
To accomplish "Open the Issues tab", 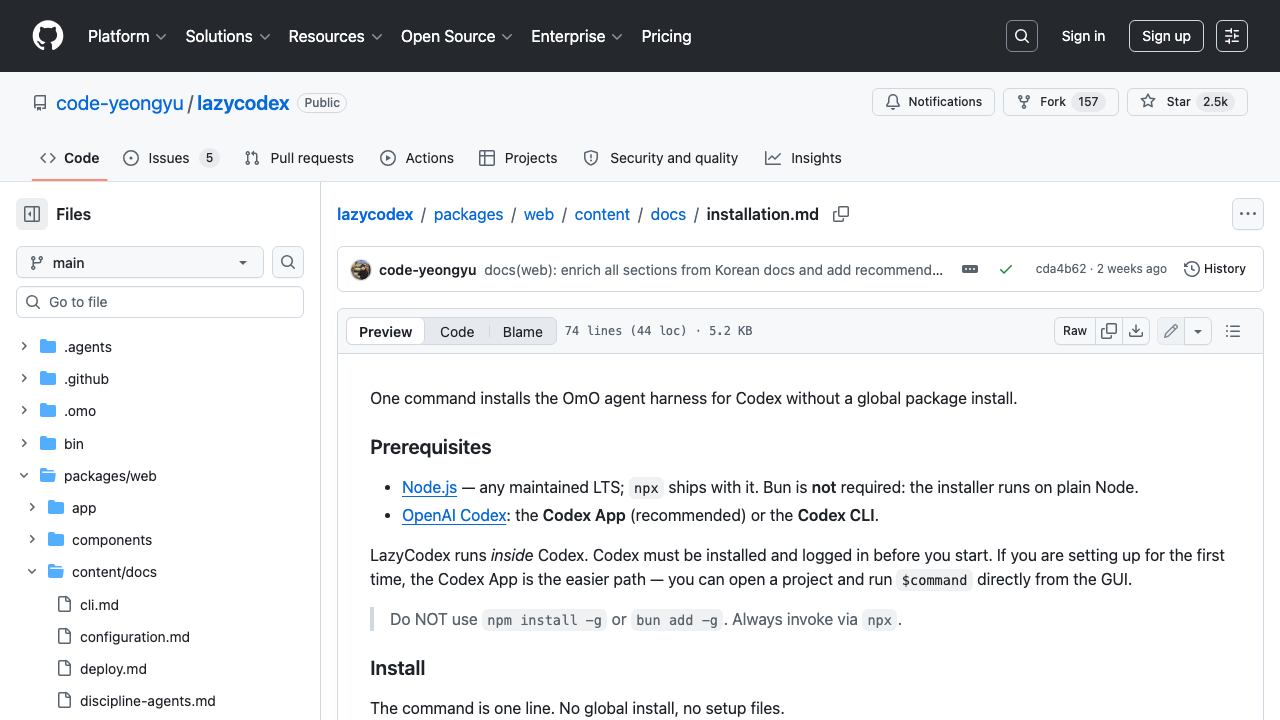I will 171,158.
